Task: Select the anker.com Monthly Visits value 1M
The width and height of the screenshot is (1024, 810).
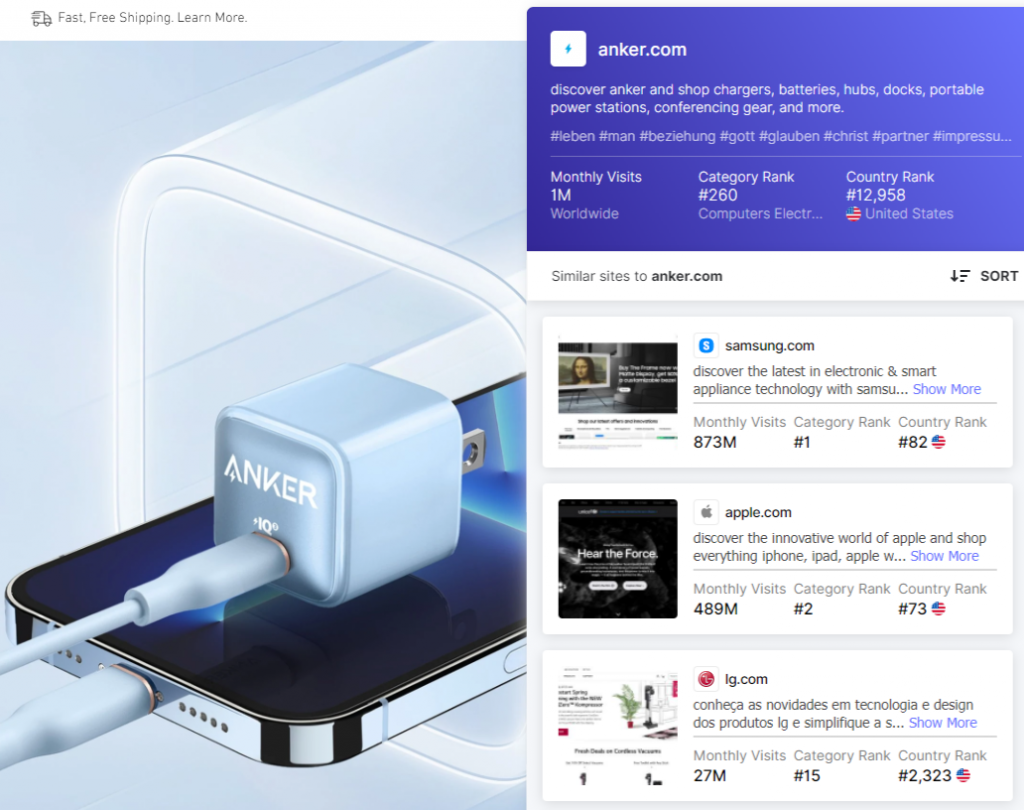Action: [x=560, y=195]
